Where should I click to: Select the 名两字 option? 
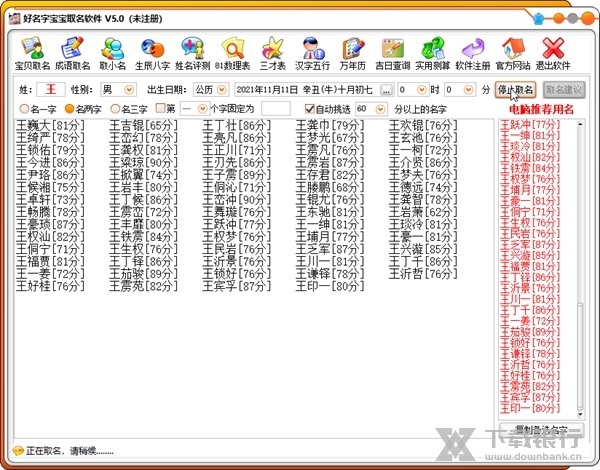(83, 109)
